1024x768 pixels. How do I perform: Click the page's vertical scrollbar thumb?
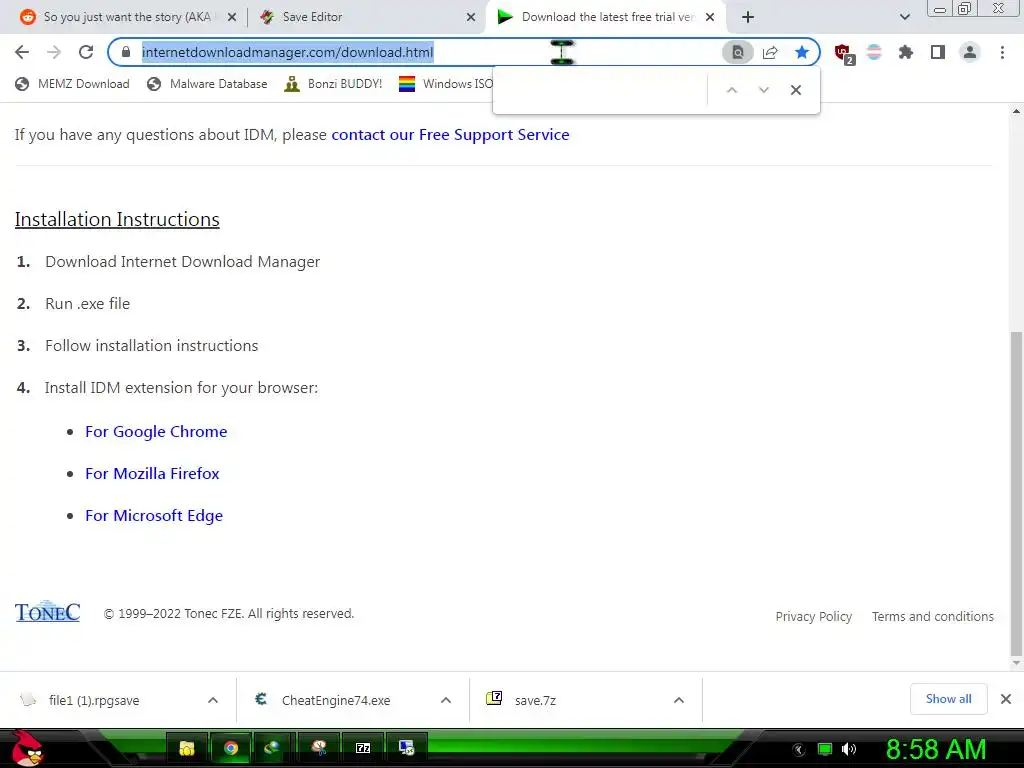click(x=1016, y=493)
